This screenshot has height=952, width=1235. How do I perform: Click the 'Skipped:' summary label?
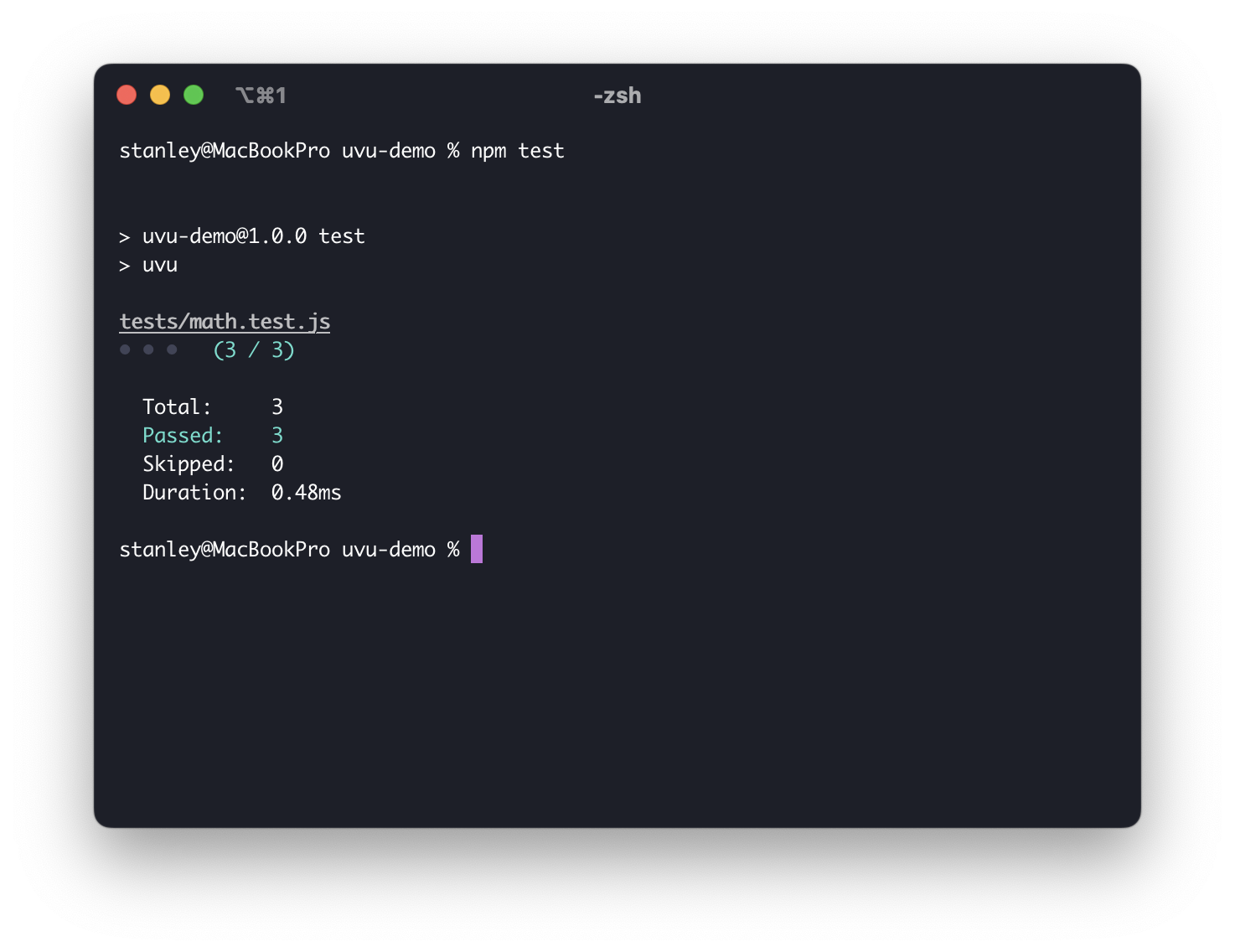click(189, 464)
